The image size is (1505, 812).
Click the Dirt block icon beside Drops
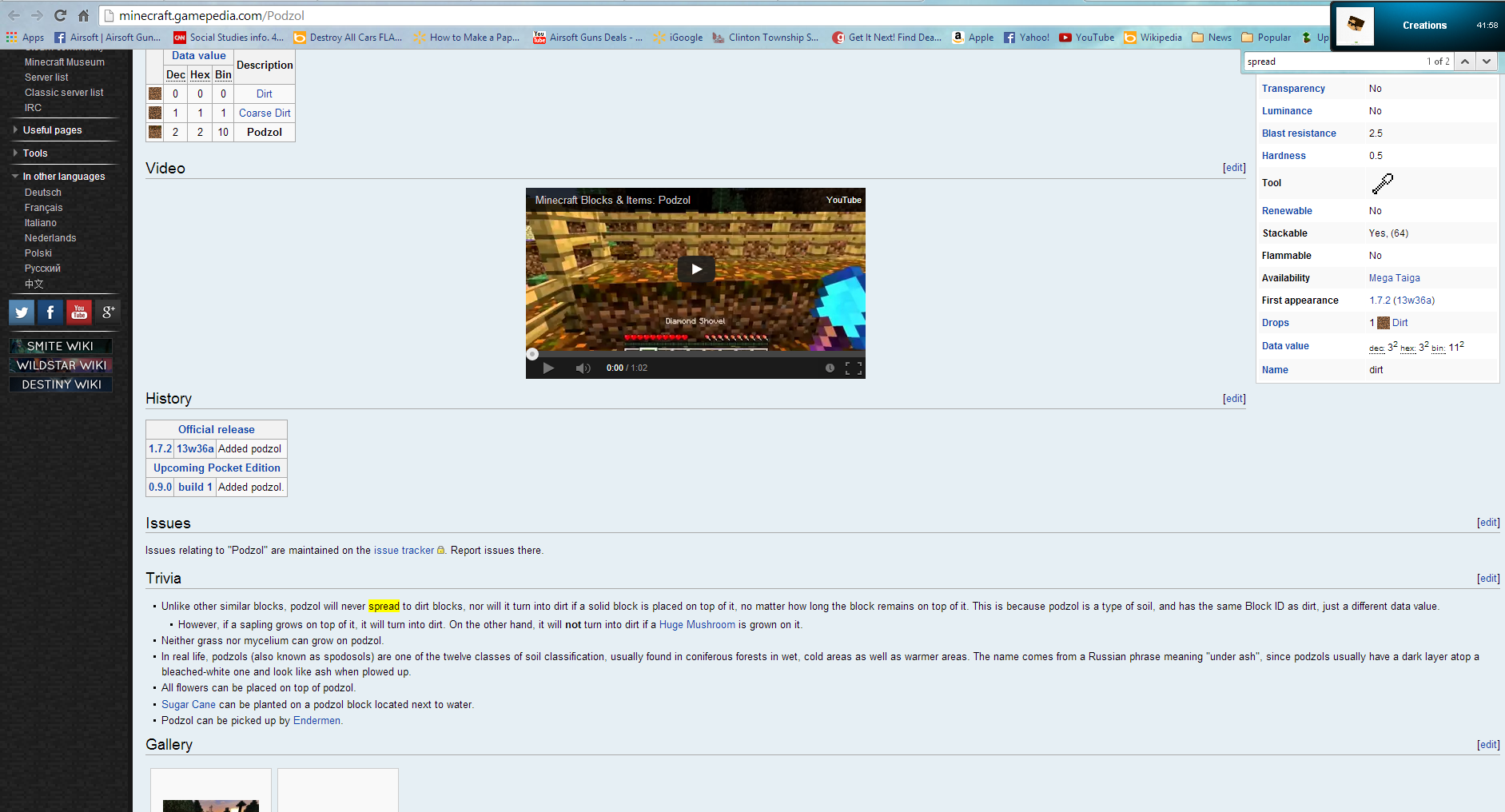[x=1384, y=323]
